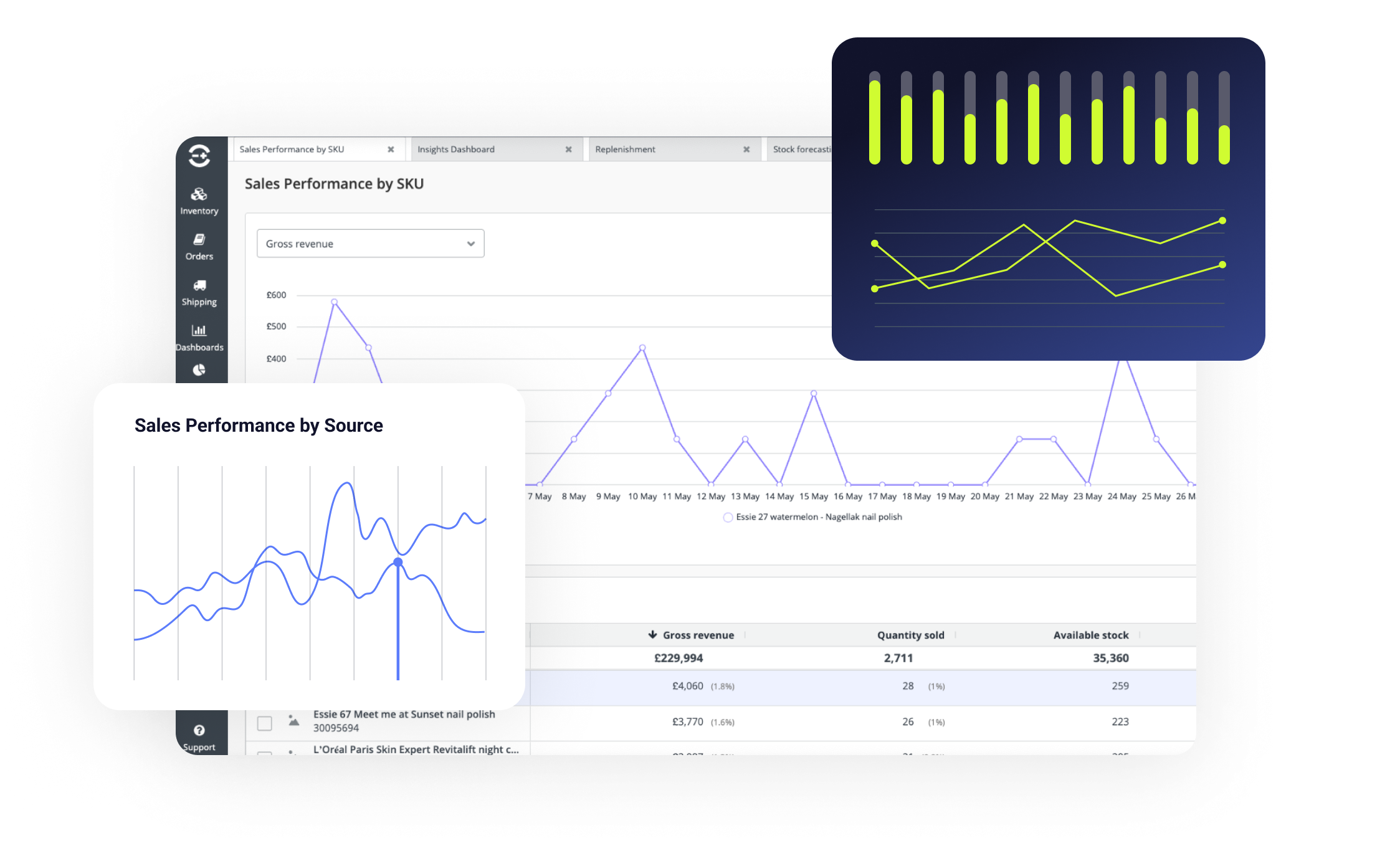Screen dimensions: 1400x856
Task: Click the highlighted marker on Source chart
Action: point(398,563)
